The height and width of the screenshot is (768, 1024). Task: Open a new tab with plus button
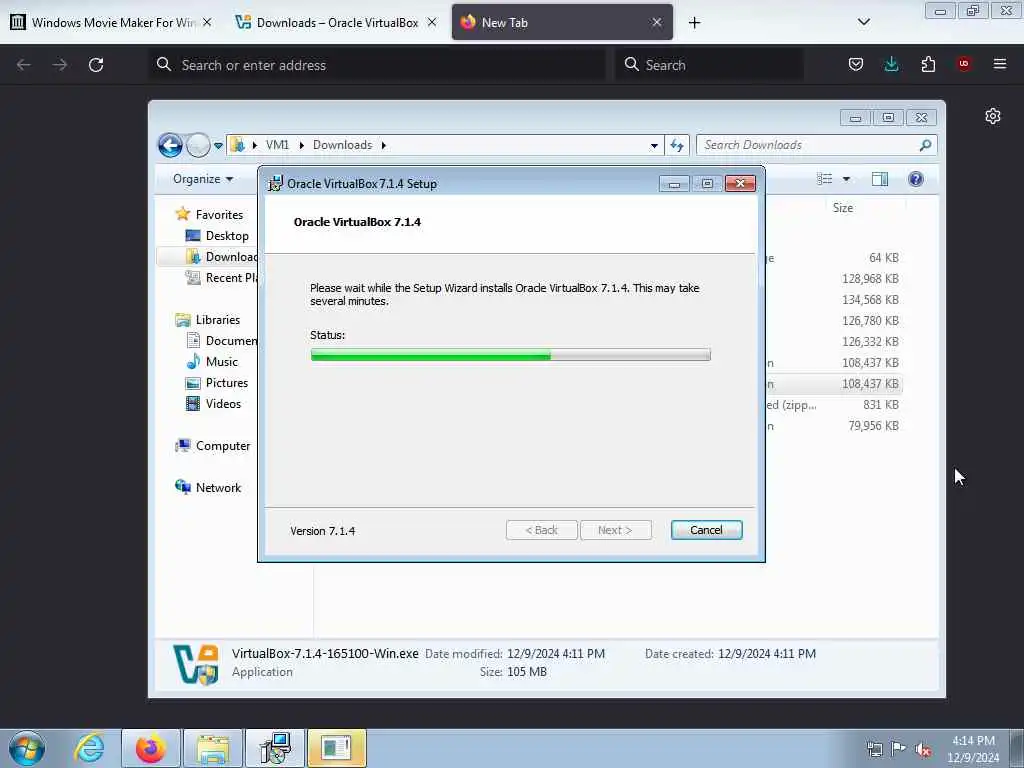[694, 23]
